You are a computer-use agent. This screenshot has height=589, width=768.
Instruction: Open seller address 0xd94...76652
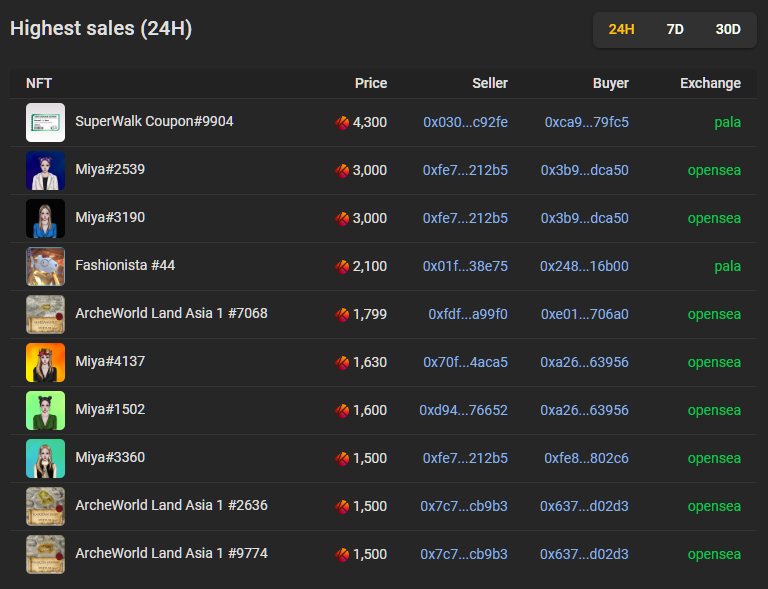(x=463, y=410)
